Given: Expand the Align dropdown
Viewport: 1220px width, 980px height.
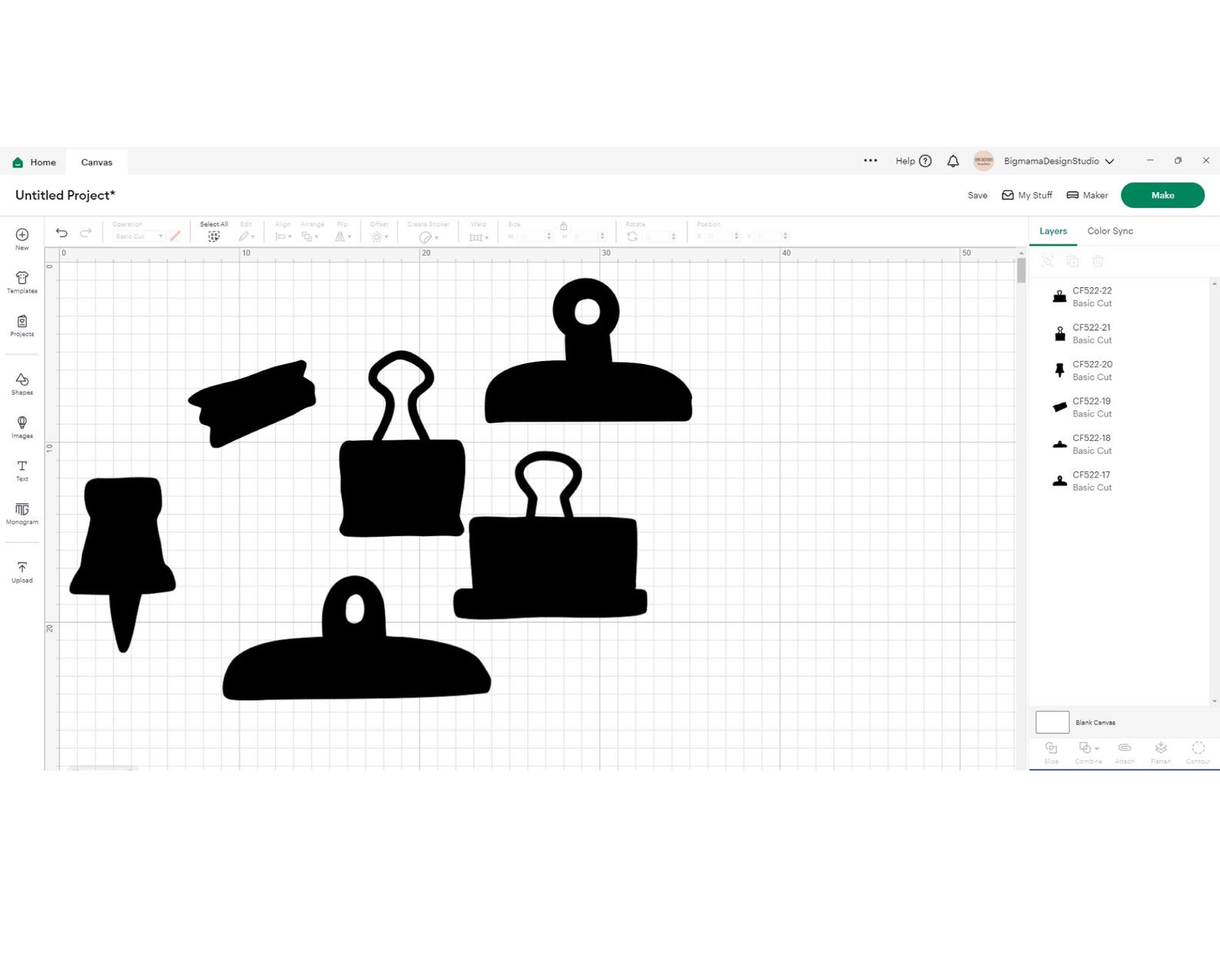Looking at the screenshot, I should (283, 237).
